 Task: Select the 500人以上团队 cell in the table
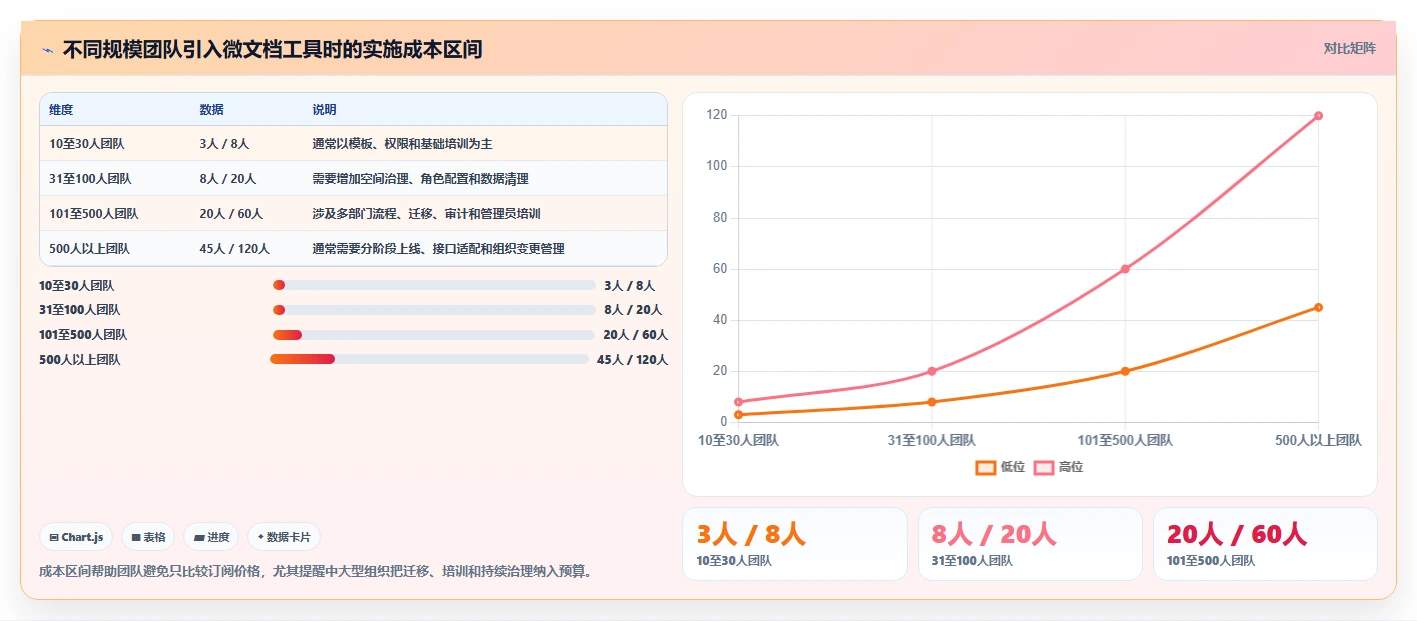point(89,249)
